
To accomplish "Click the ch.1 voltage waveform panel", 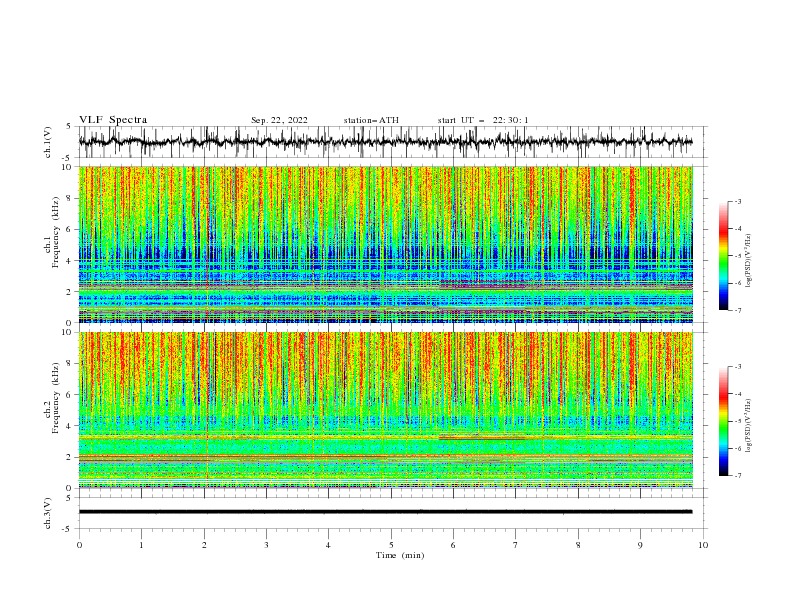I will (x=393, y=142).
